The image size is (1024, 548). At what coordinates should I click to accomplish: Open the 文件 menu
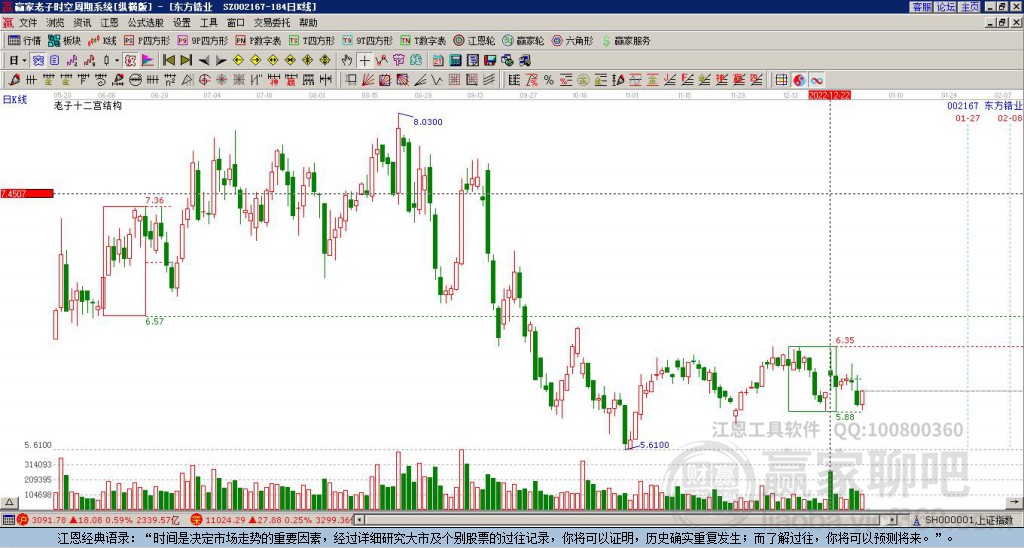pyautogui.click(x=27, y=23)
